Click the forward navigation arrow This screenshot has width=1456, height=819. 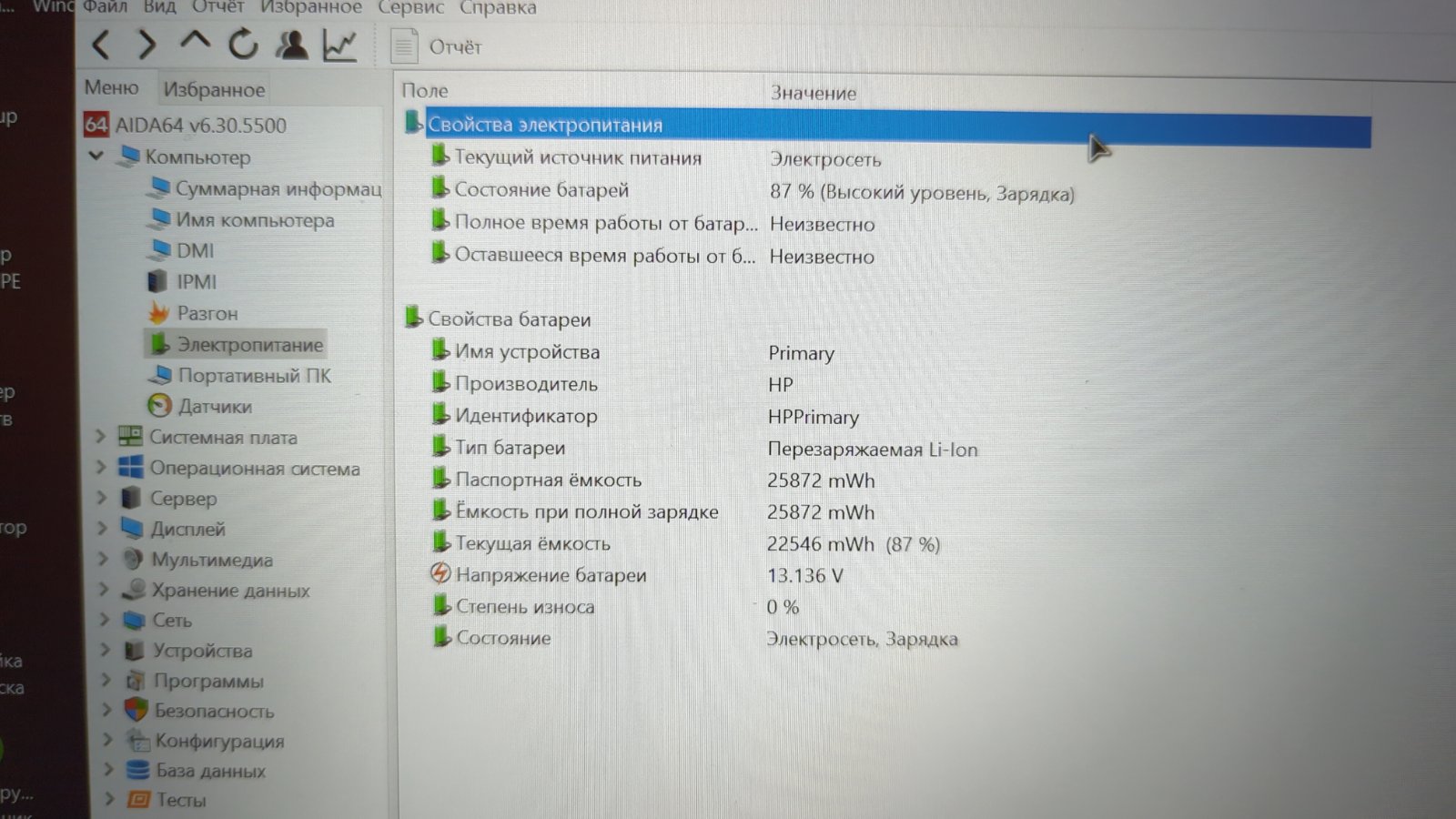(x=147, y=44)
